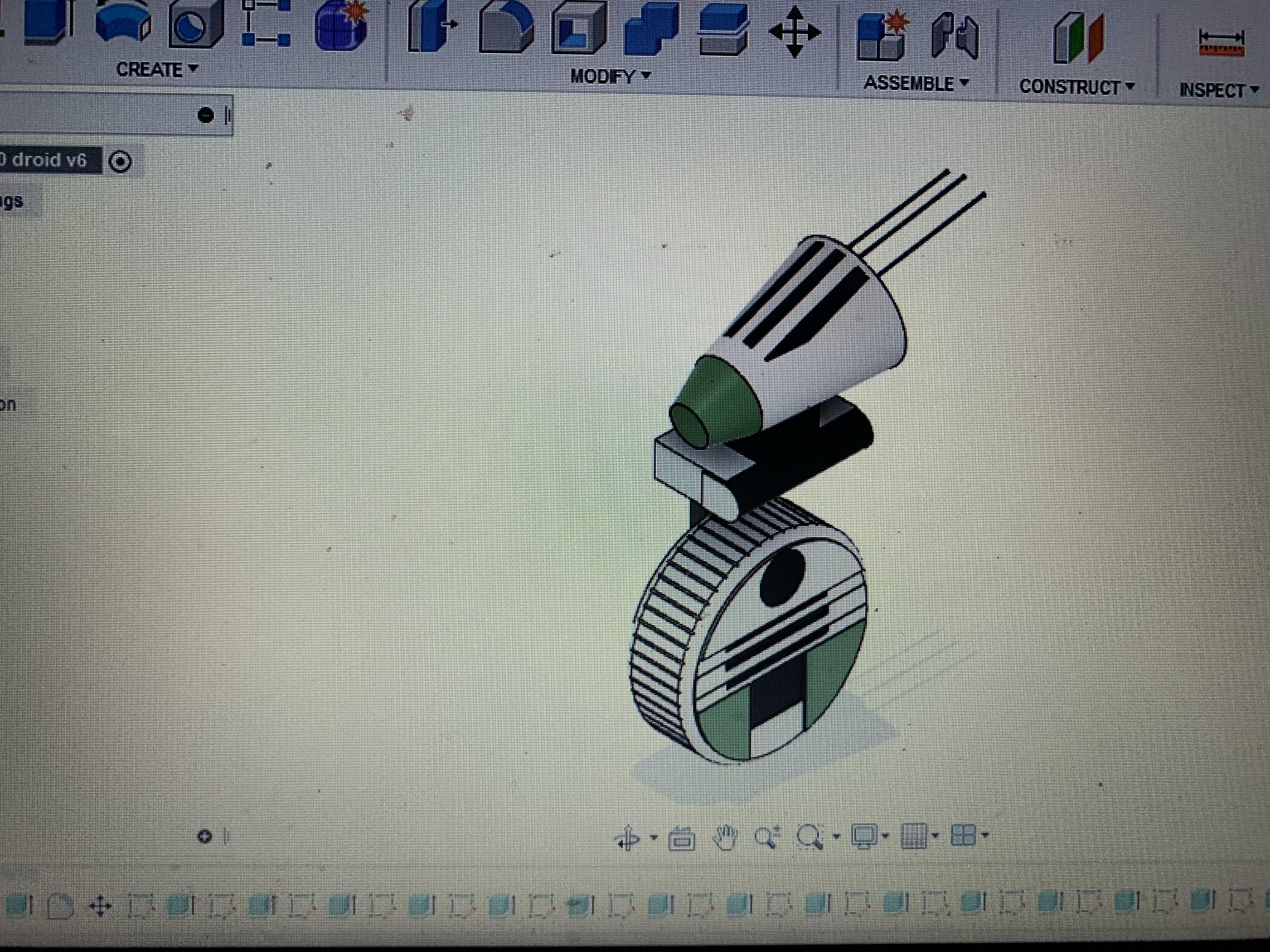Image resolution: width=1270 pixels, height=952 pixels.
Task: Select the black circle on the wheel face
Action: pos(782,577)
